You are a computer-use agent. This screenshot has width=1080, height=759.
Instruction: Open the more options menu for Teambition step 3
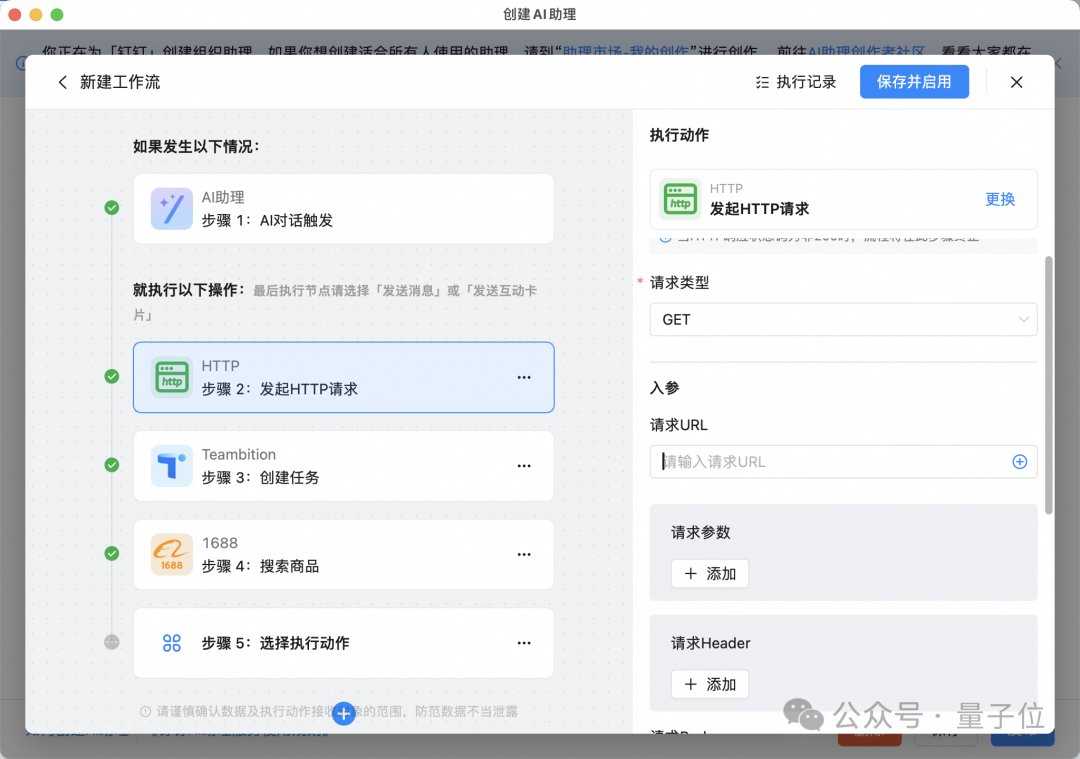coord(524,466)
